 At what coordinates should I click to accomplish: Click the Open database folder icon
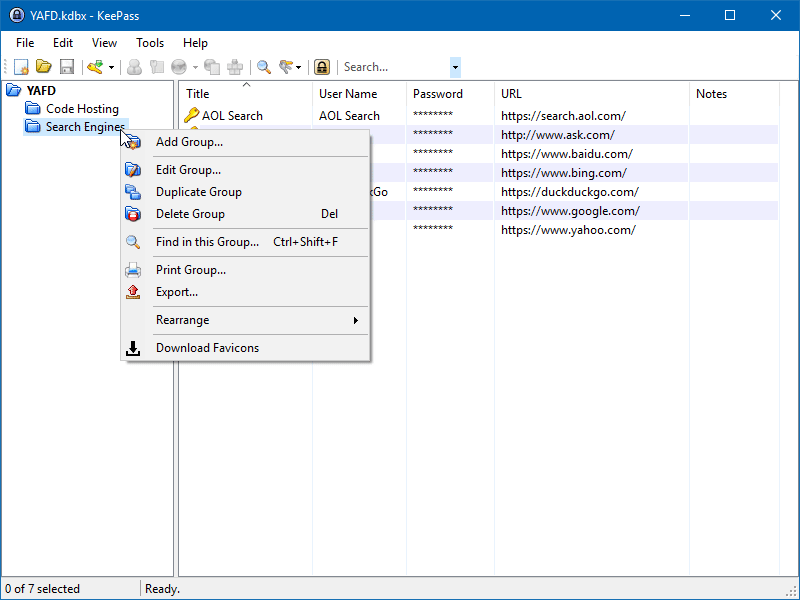(44, 67)
